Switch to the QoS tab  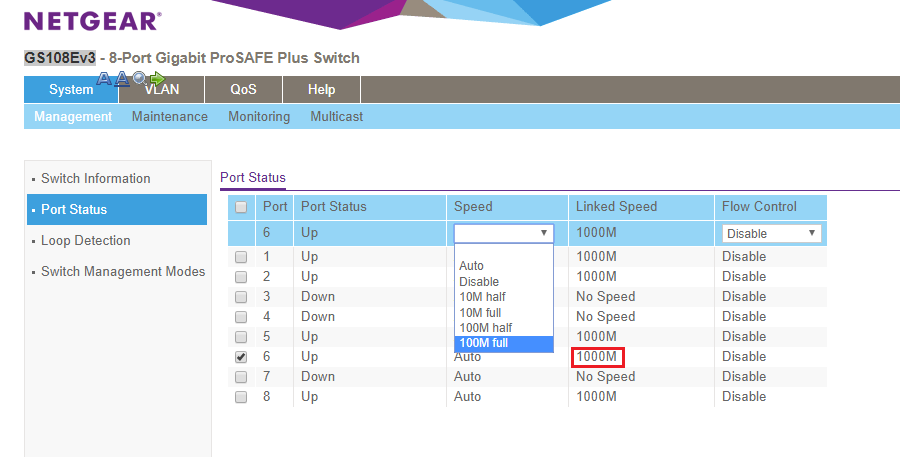(x=243, y=89)
